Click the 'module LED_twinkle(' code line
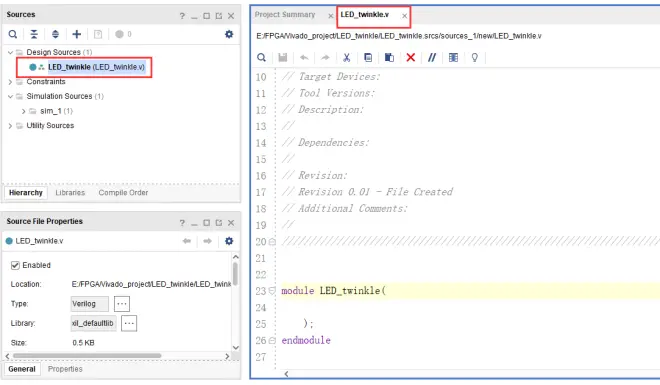 333,291
